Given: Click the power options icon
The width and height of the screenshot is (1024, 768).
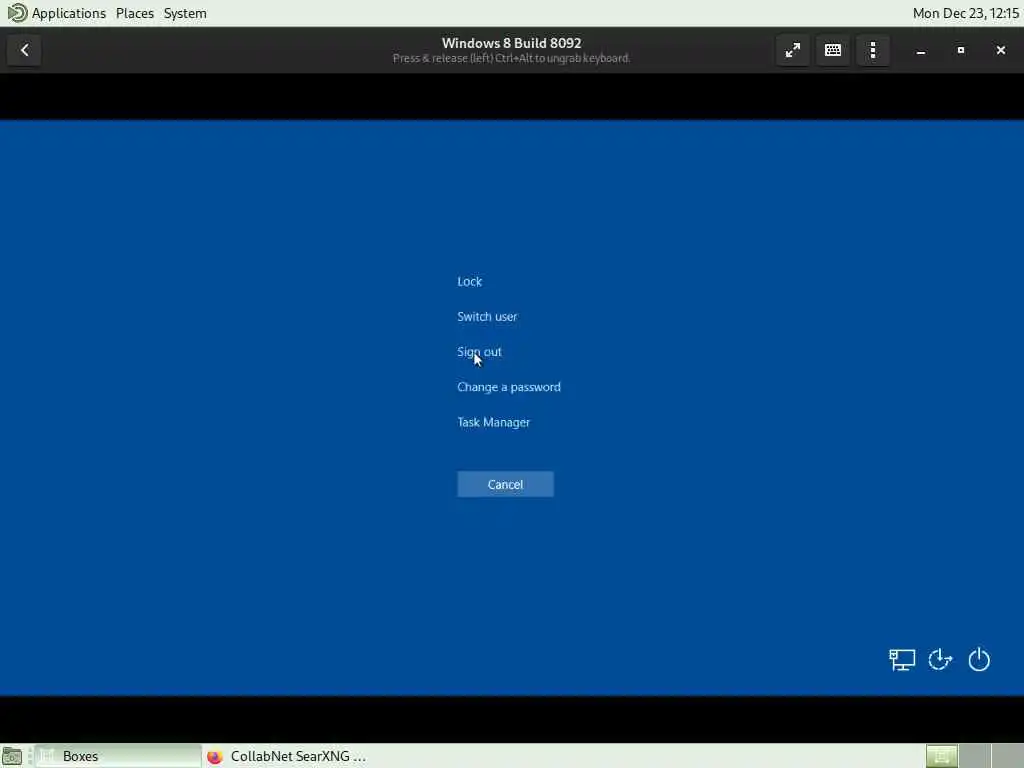Looking at the screenshot, I should pyautogui.click(x=979, y=660).
